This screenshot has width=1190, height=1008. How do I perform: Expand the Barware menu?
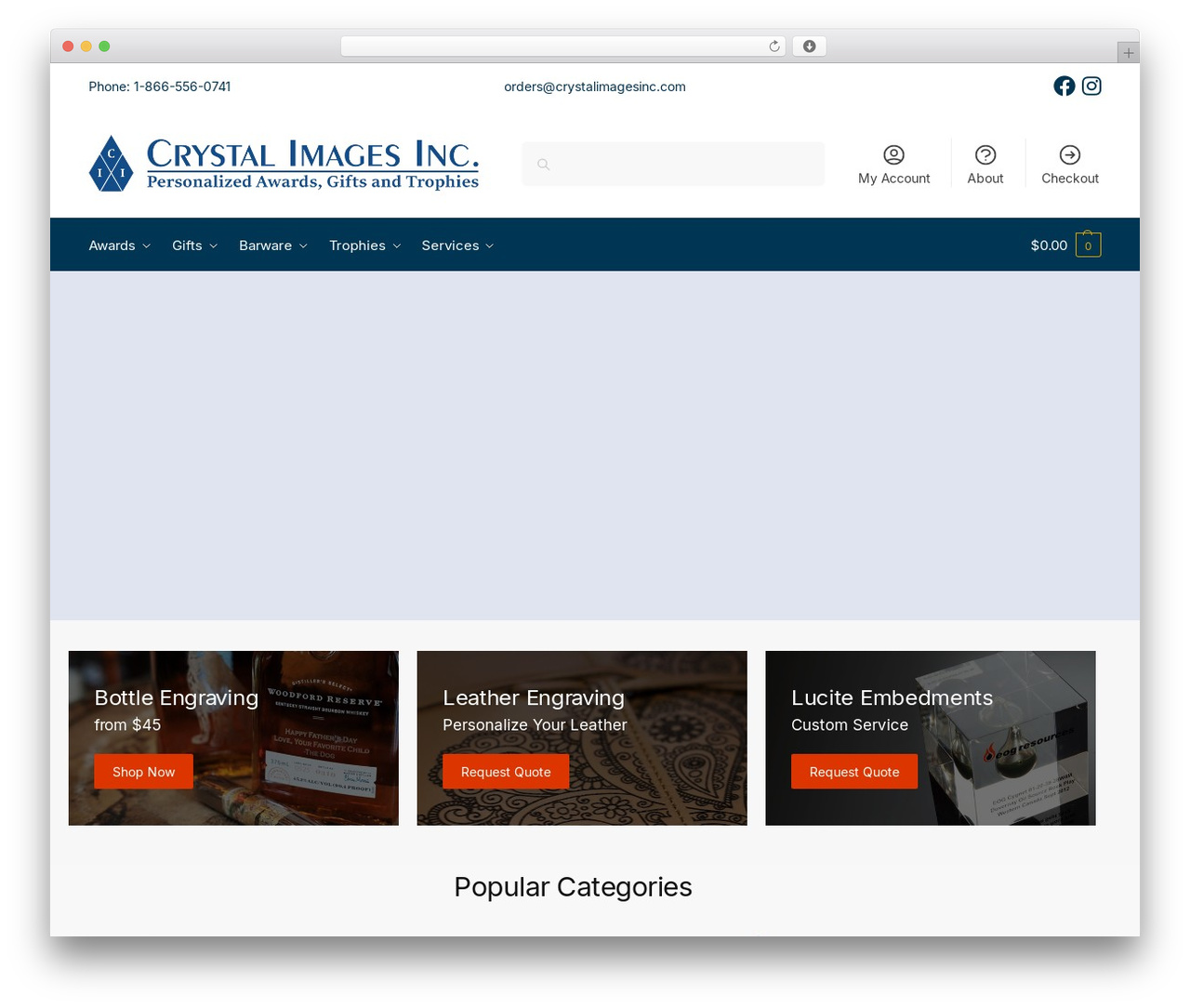point(272,245)
